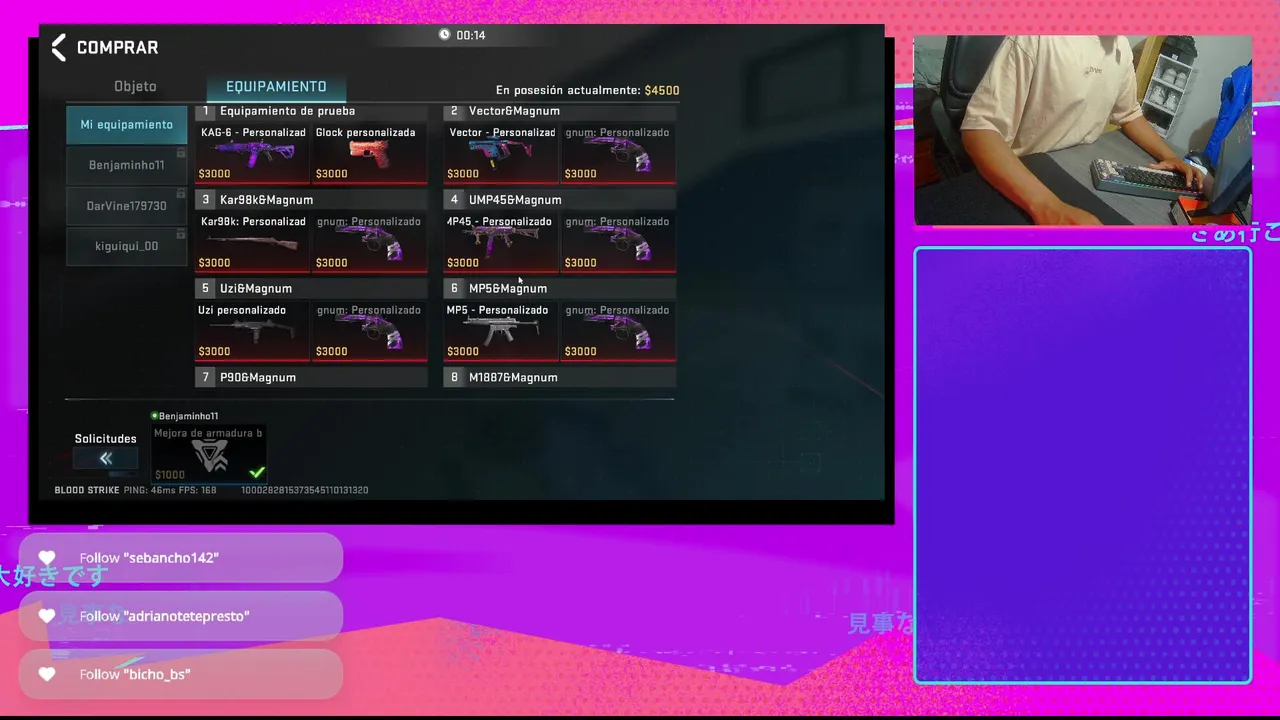
Task: Click the green checkmark on armor request
Action: pos(257,472)
